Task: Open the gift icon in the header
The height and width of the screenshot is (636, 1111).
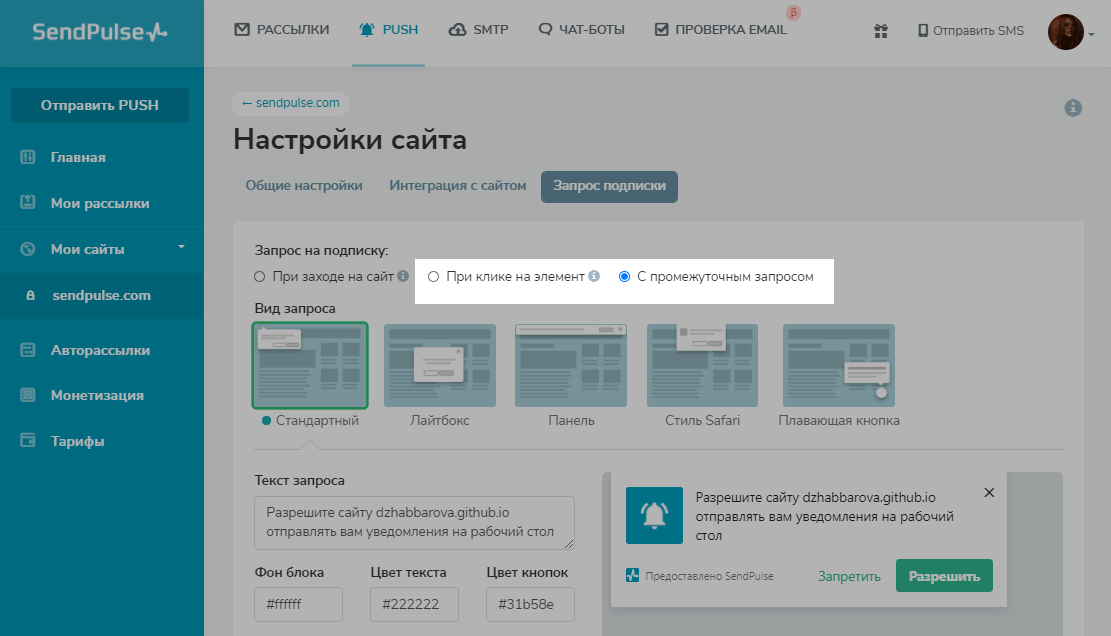Action: pos(881,30)
